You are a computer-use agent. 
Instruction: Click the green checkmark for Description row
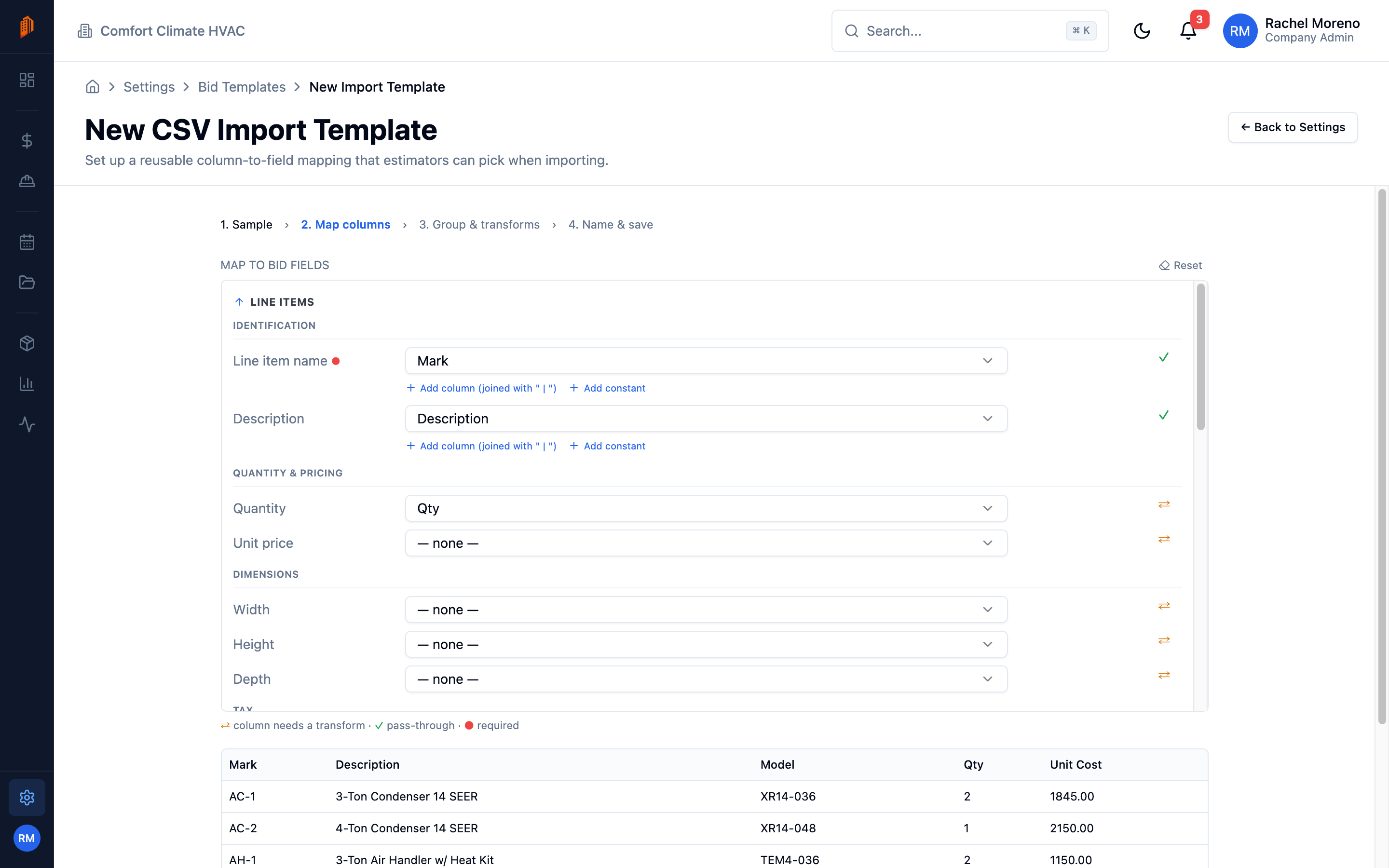tap(1163, 415)
